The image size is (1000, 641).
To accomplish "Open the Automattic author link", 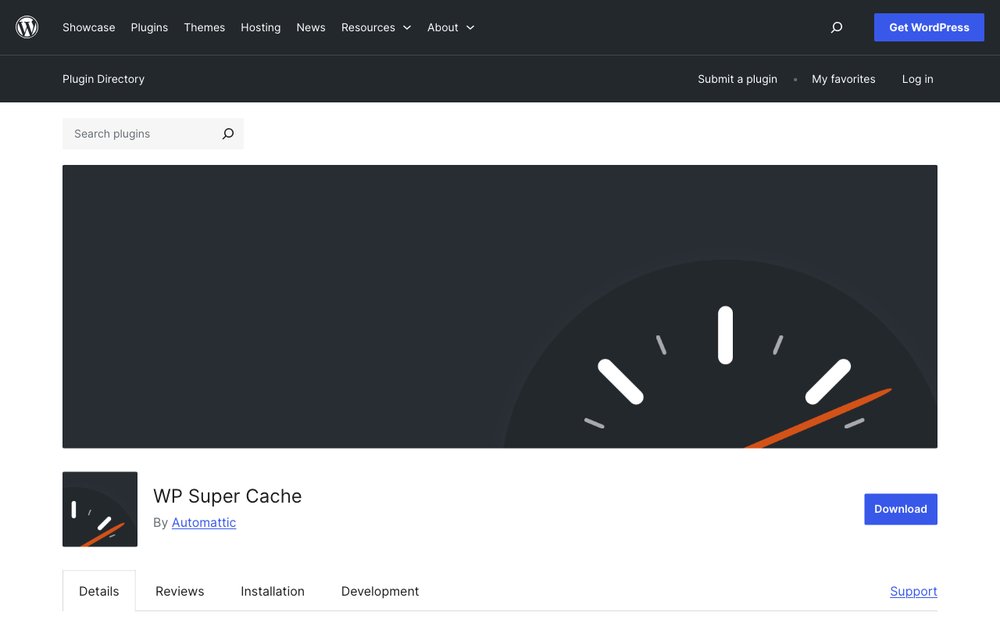I will 203,522.
